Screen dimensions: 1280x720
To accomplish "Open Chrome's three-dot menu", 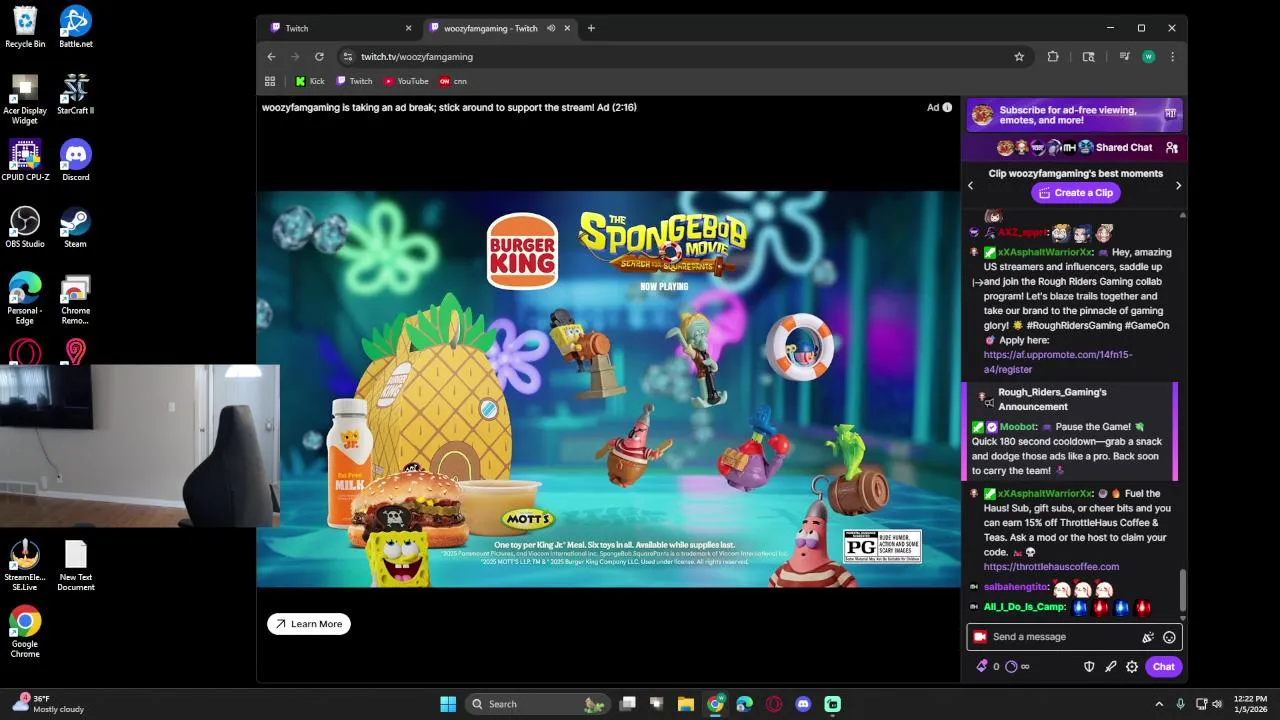I will pos(1172,57).
